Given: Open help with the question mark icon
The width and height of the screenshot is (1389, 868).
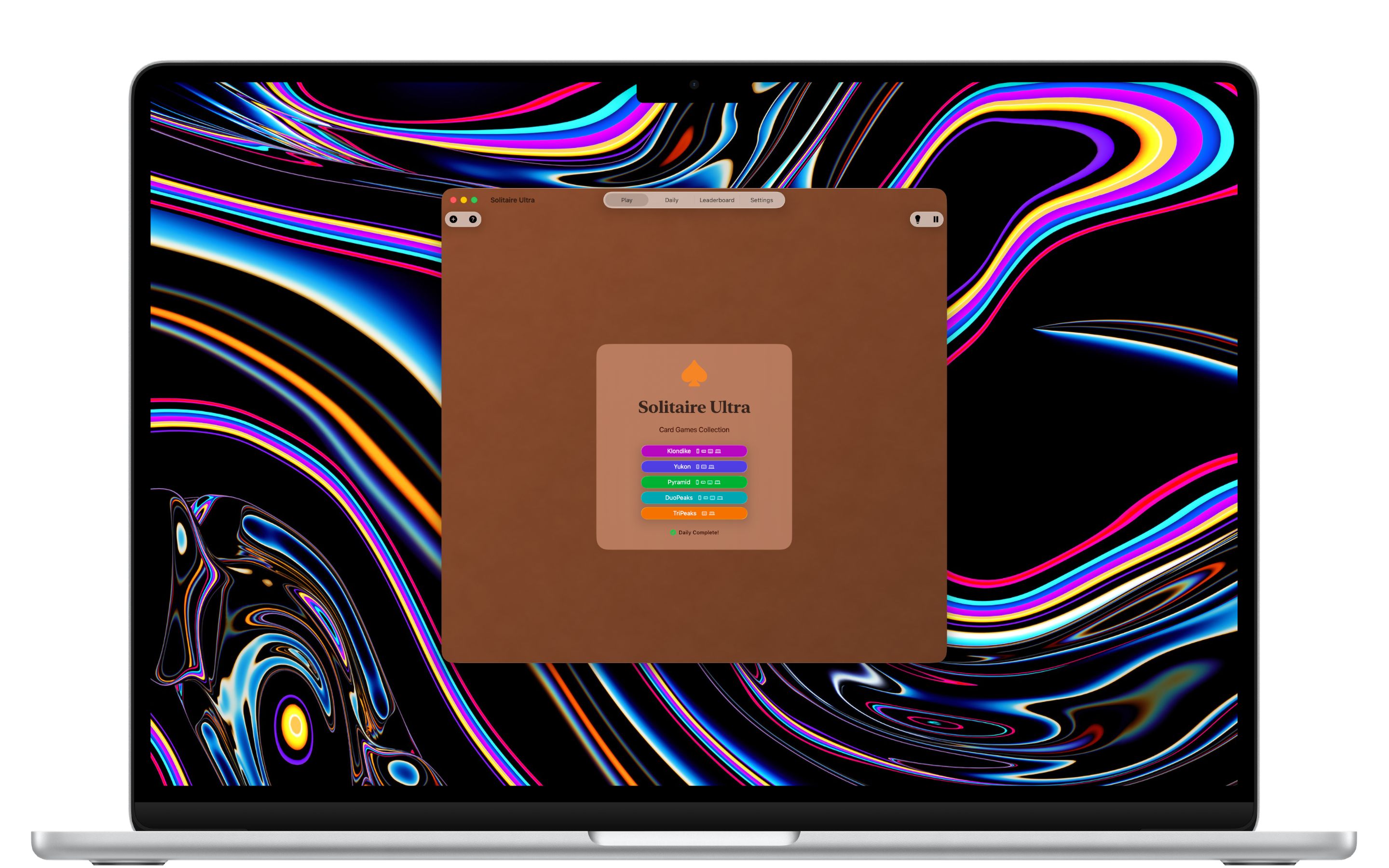Looking at the screenshot, I should [473, 219].
